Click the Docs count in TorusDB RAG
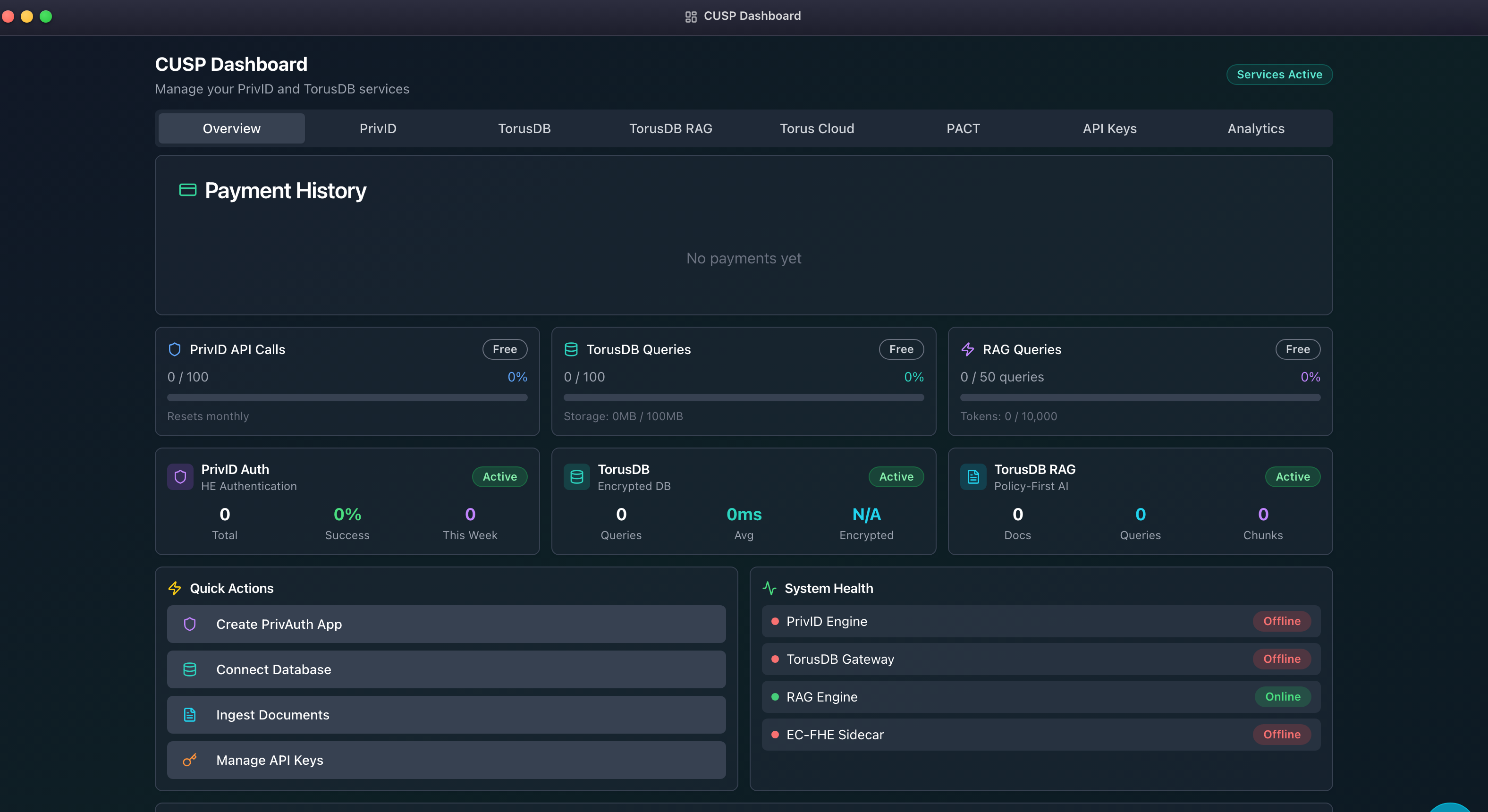 [1018, 514]
